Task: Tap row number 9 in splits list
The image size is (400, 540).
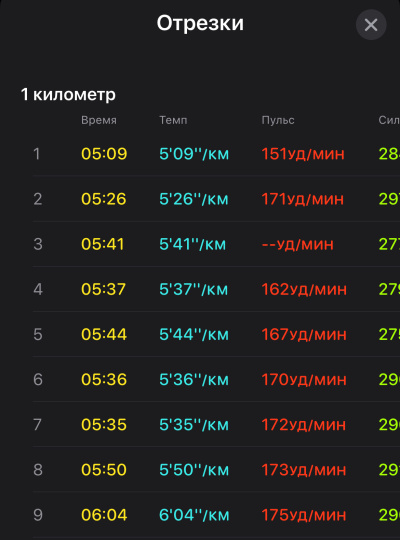Action: [x=38, y=515]
